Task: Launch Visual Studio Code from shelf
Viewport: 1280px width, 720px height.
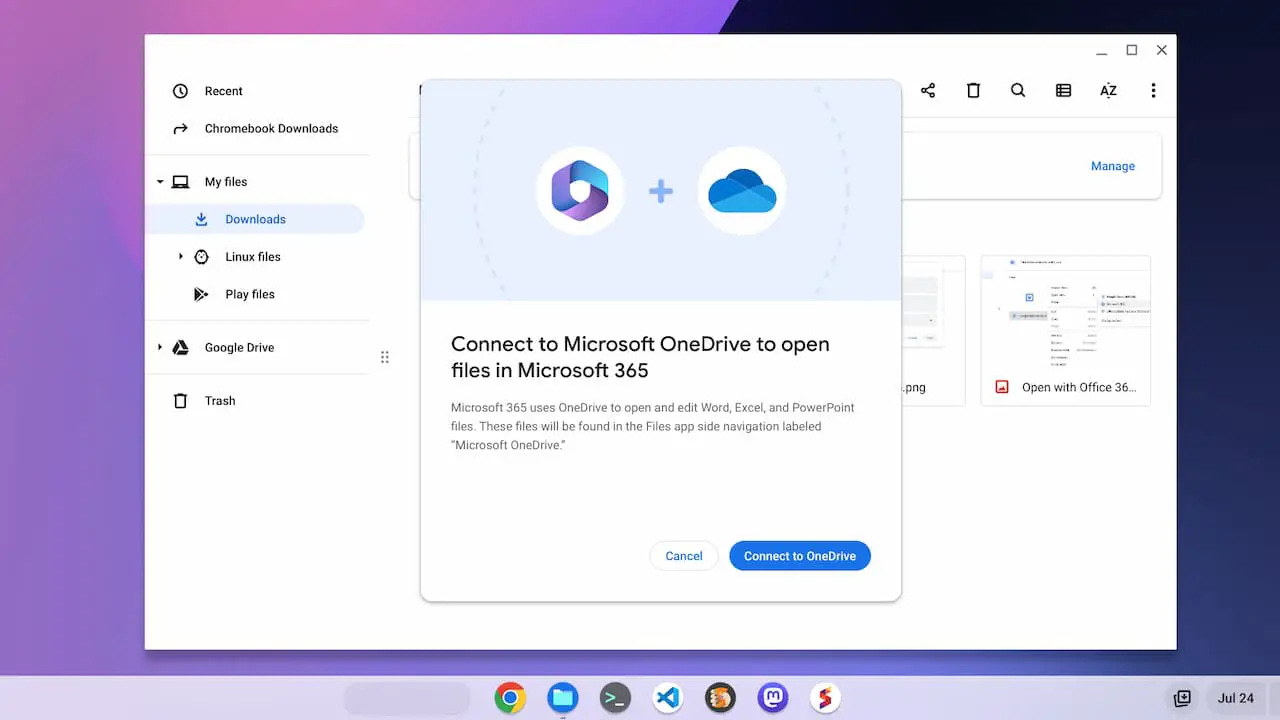Action: coord(667,698)
